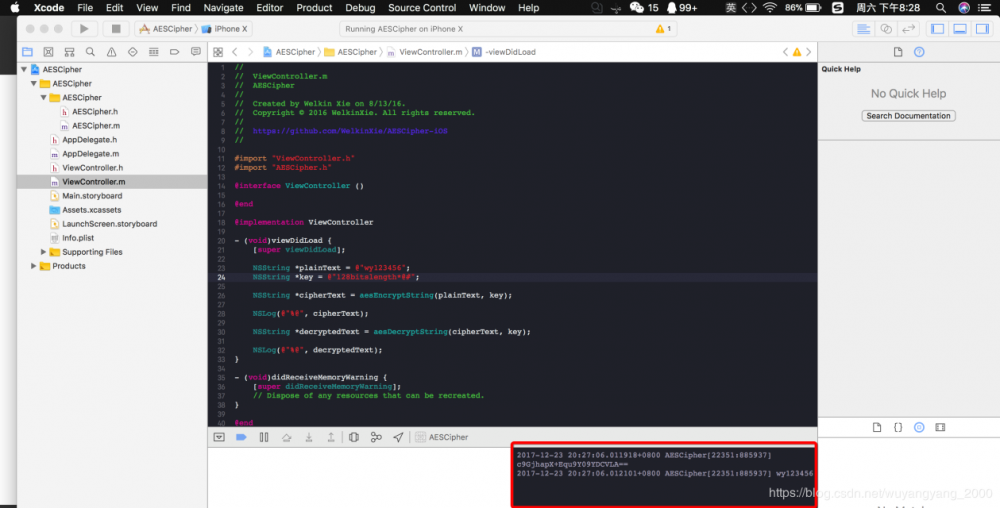Collapse the yellow AESCipher group folder
This screenshot has height=508, width=1000.
click(34, 83)
